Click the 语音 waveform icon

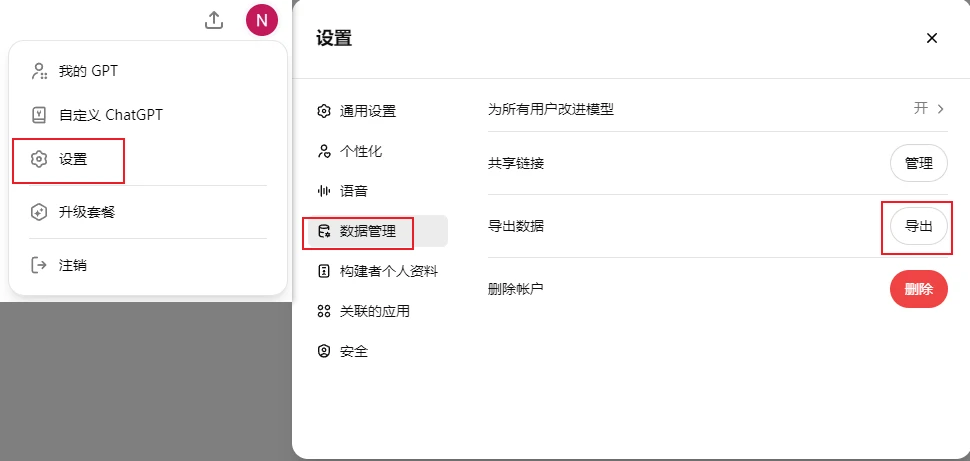click(x=323, y=191)
